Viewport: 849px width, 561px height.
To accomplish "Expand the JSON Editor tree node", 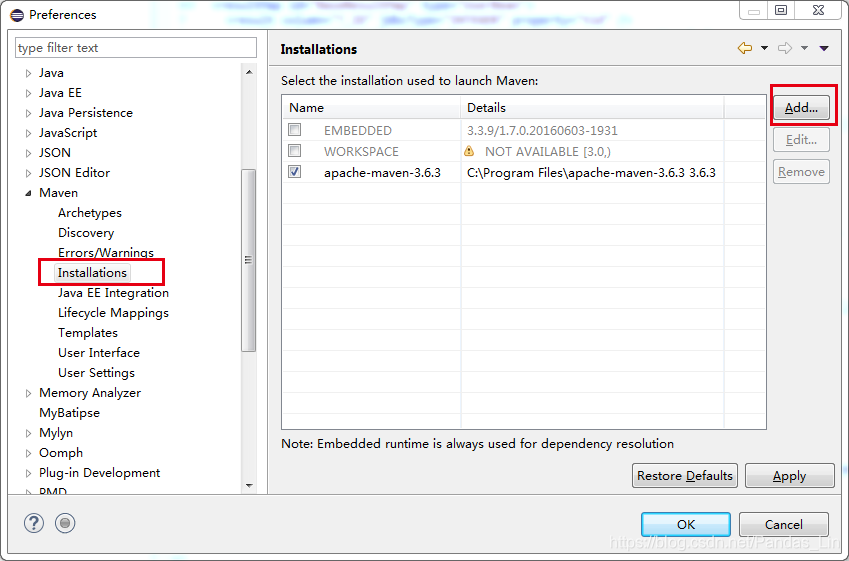I will 29,173.
